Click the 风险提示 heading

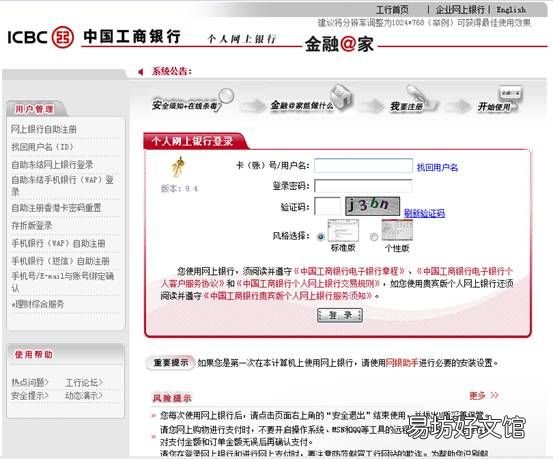coord(172,398)
